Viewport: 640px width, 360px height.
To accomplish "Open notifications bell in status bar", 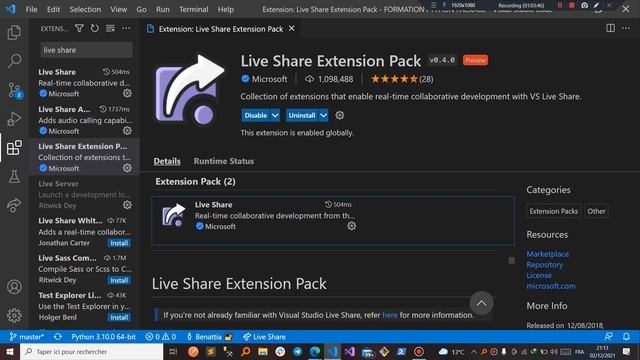I will click(x=626, y=337).
